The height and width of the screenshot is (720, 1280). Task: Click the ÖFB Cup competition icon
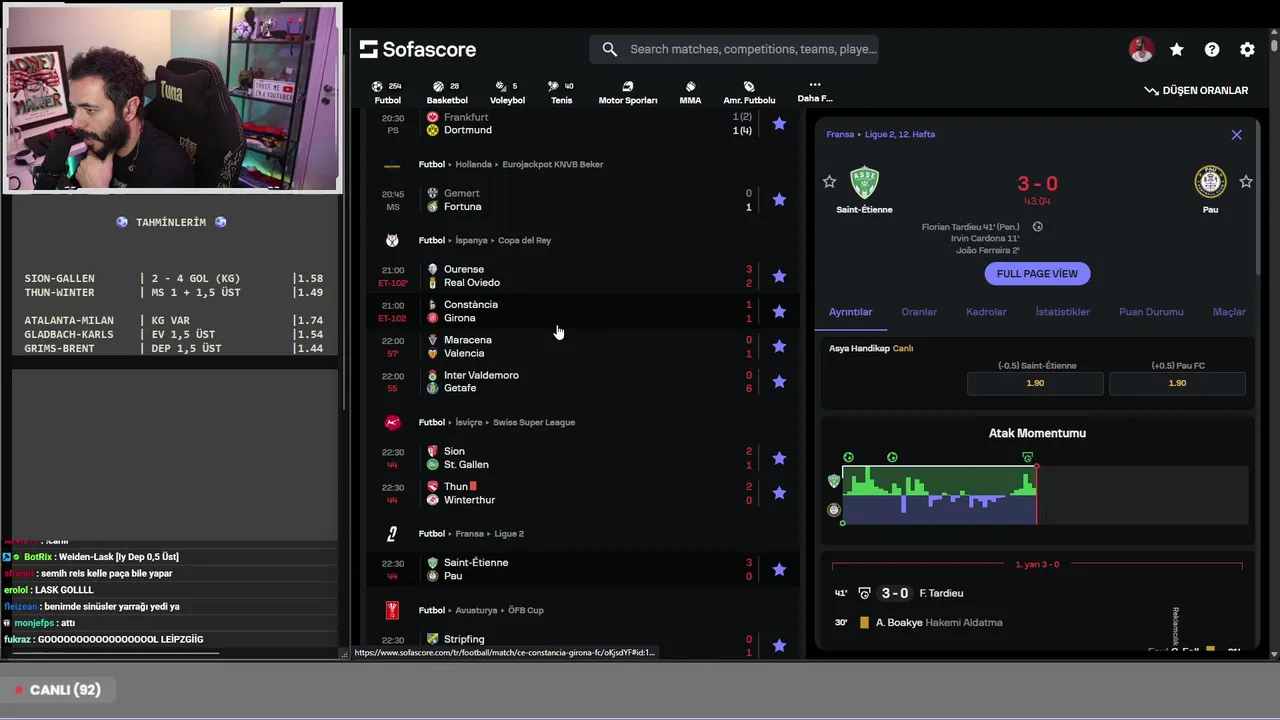click(392, 610)
